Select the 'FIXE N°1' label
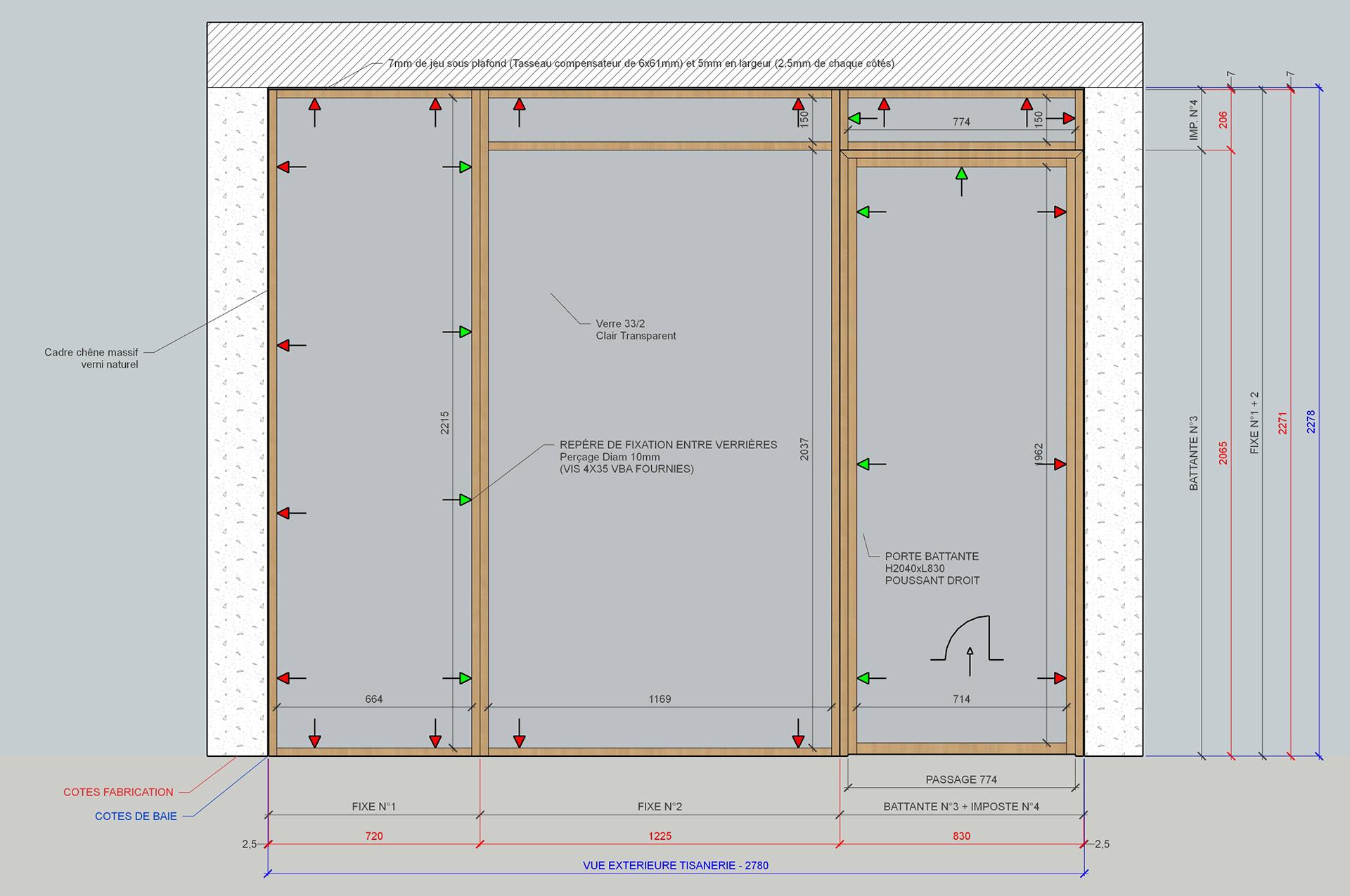The height and width of the screenshot is (896, 1350). (374, 807)
